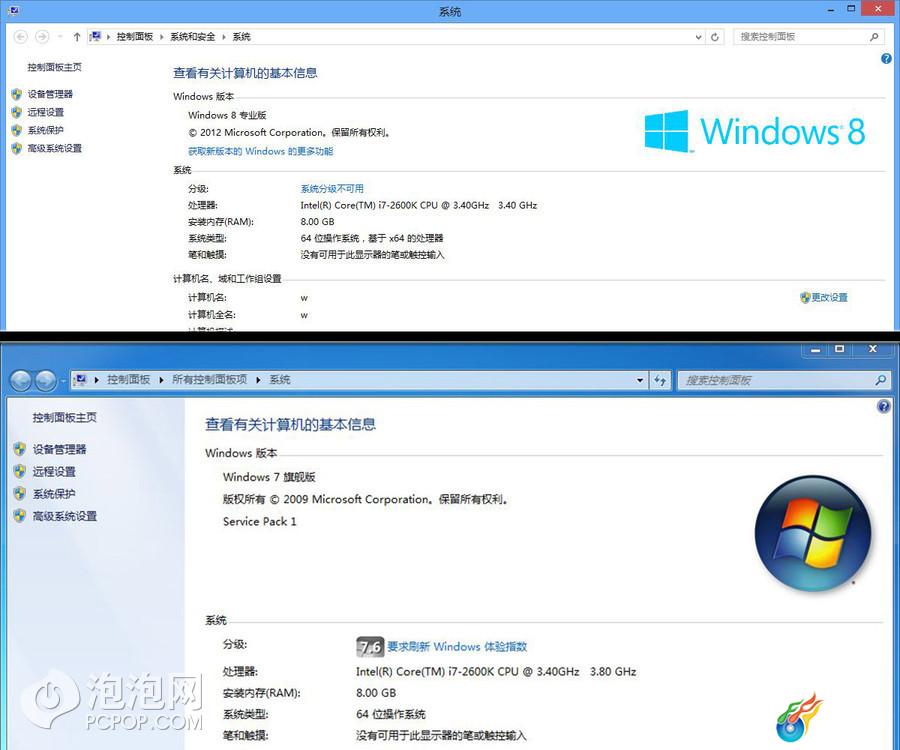Open 远程设置 in the Windows 7 window

pos(54,472)
